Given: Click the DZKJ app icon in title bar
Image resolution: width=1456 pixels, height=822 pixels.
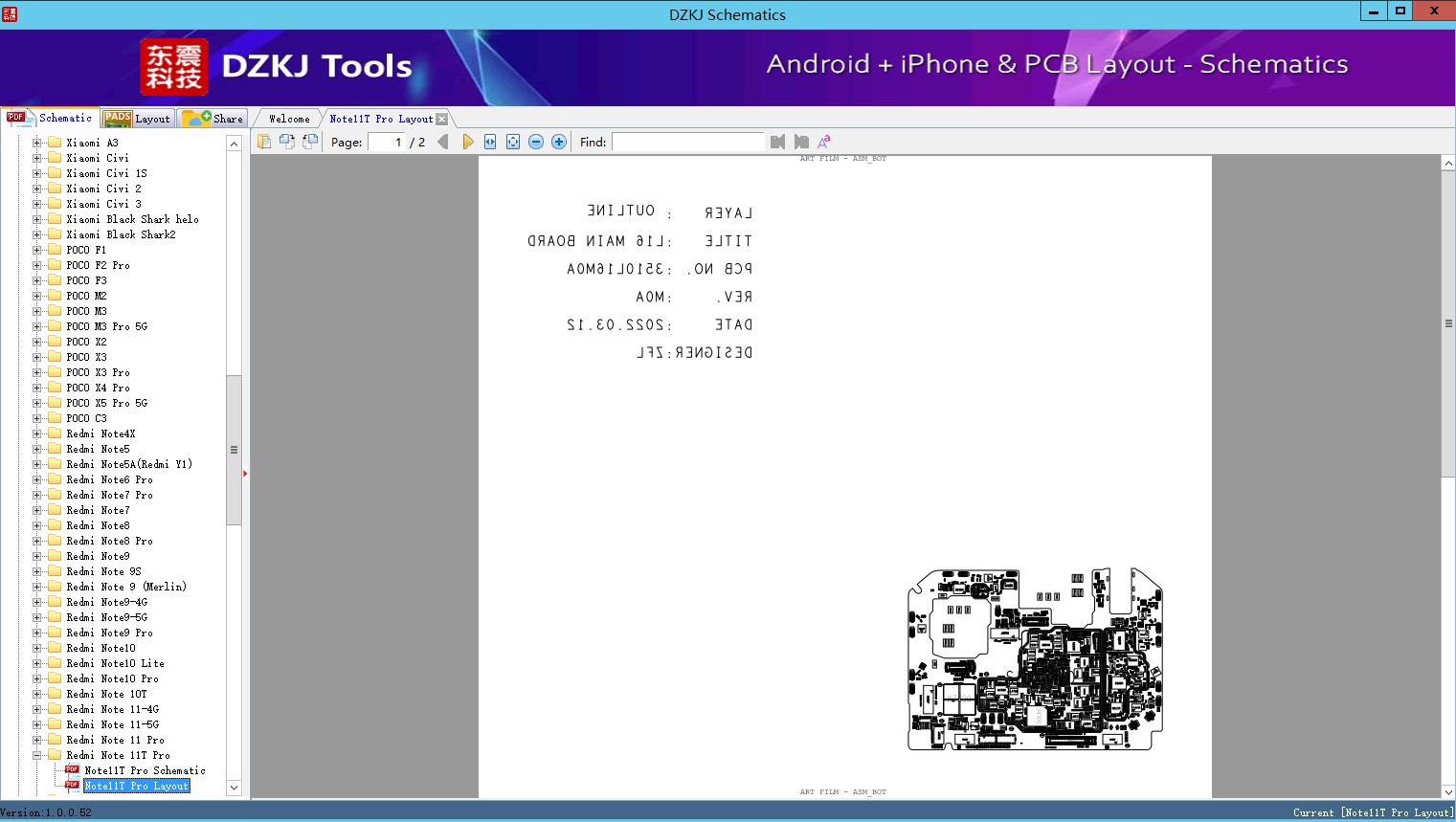Looking at the screenshot, I should (10, 13).
